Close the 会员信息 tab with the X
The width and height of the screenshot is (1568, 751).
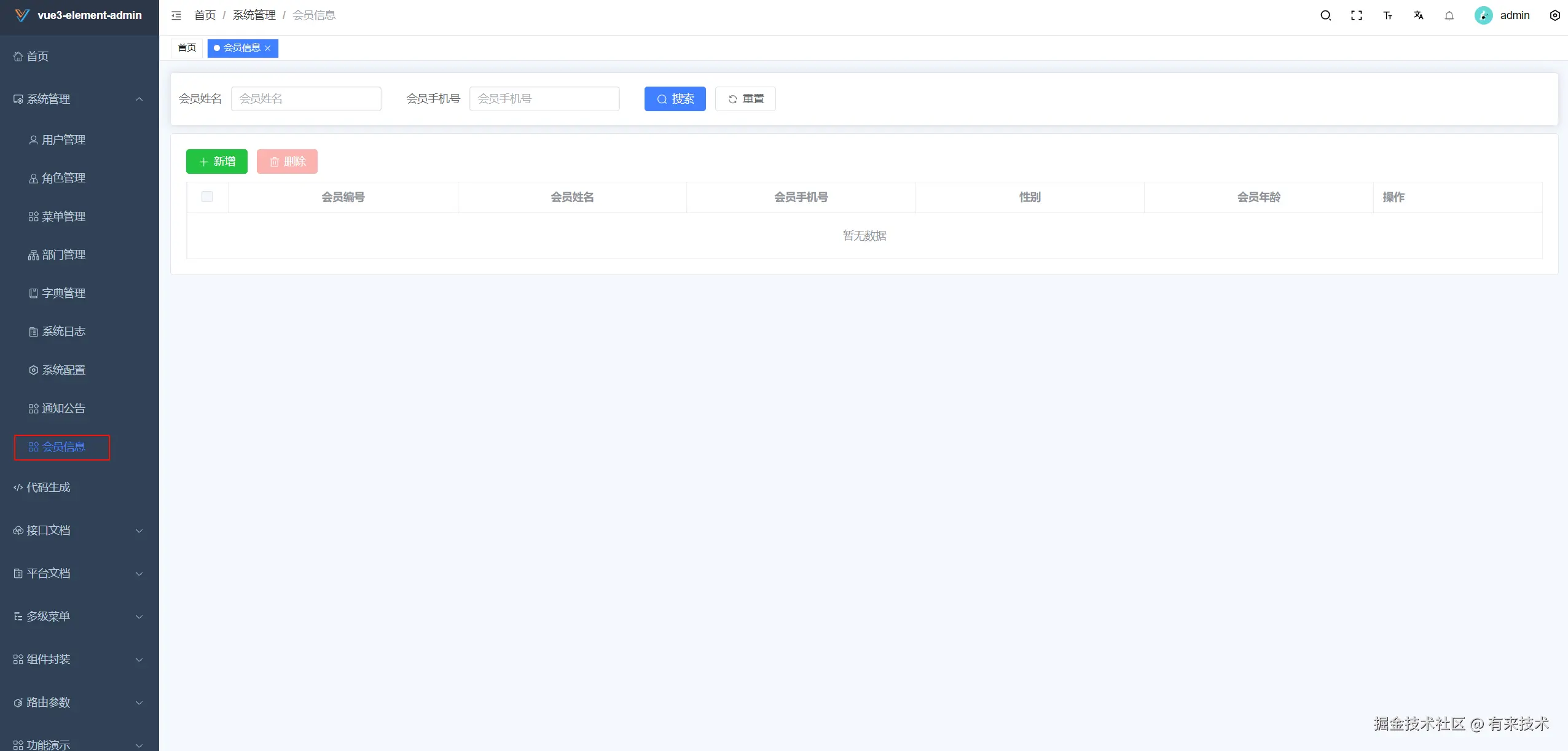pyautogui.click(x=268, y=48)
